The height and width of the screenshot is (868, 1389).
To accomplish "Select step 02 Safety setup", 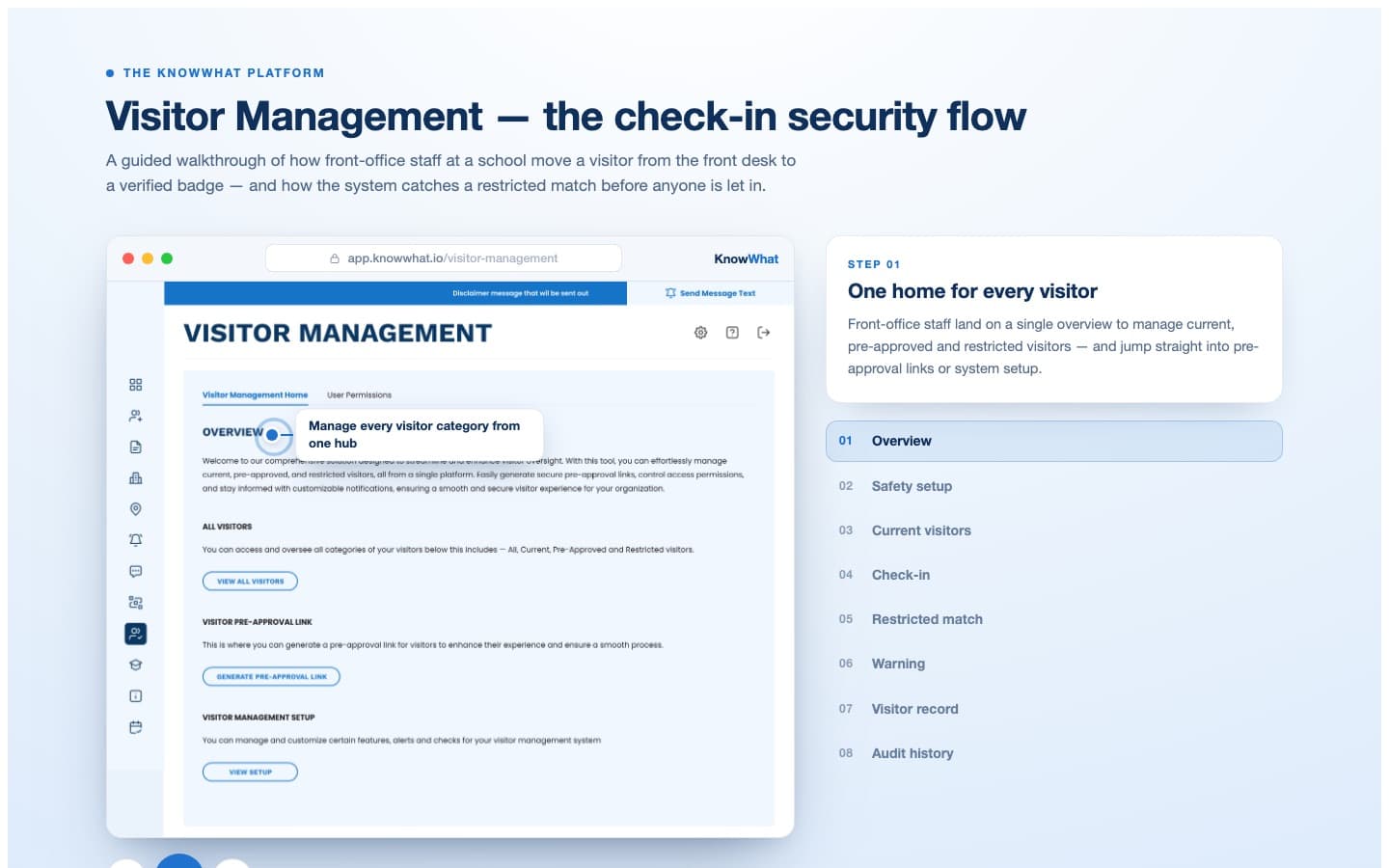I will [x=1054, y=486].
